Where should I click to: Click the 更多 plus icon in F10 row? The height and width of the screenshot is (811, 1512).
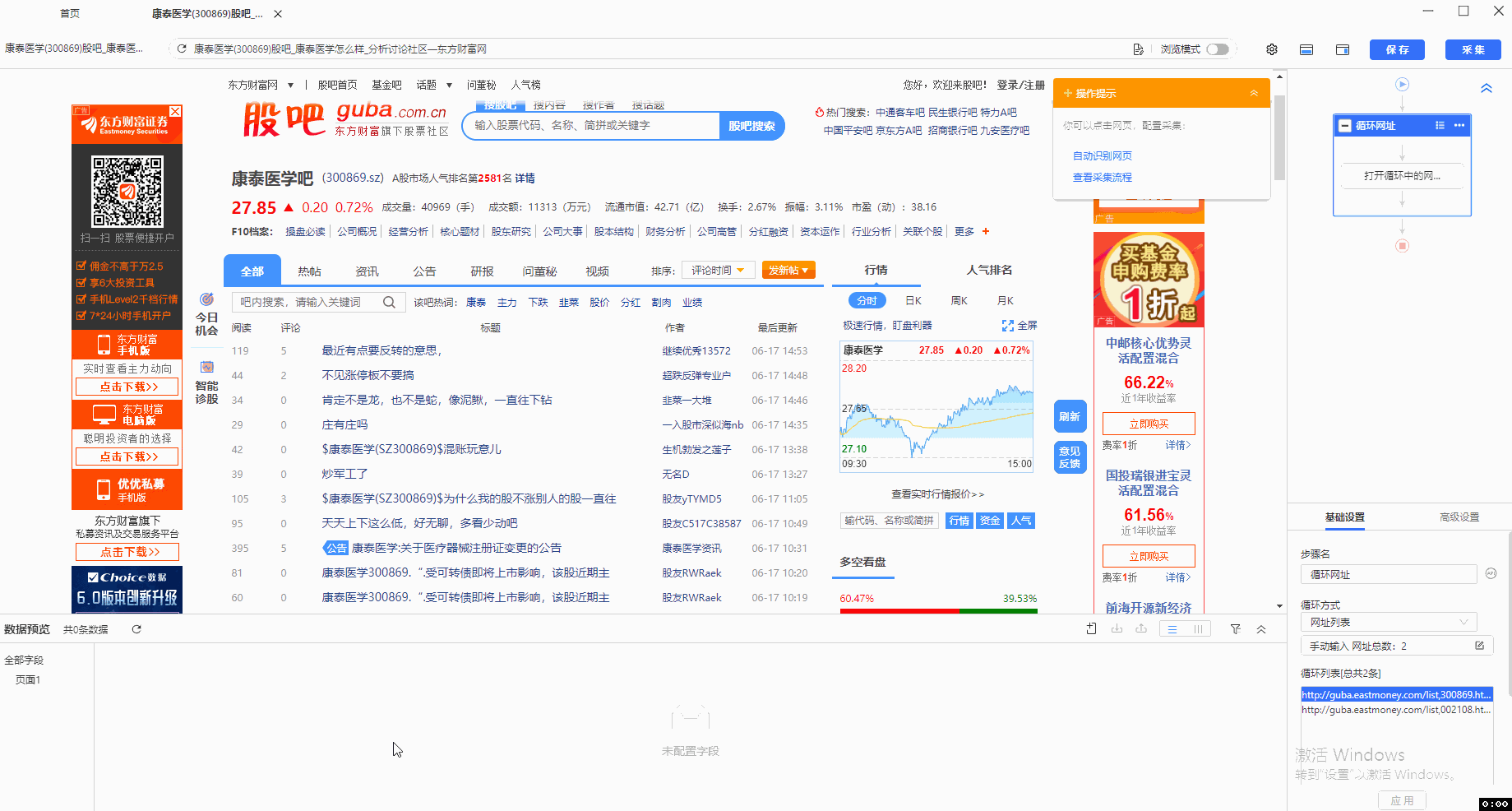click(x=986, y=231)
